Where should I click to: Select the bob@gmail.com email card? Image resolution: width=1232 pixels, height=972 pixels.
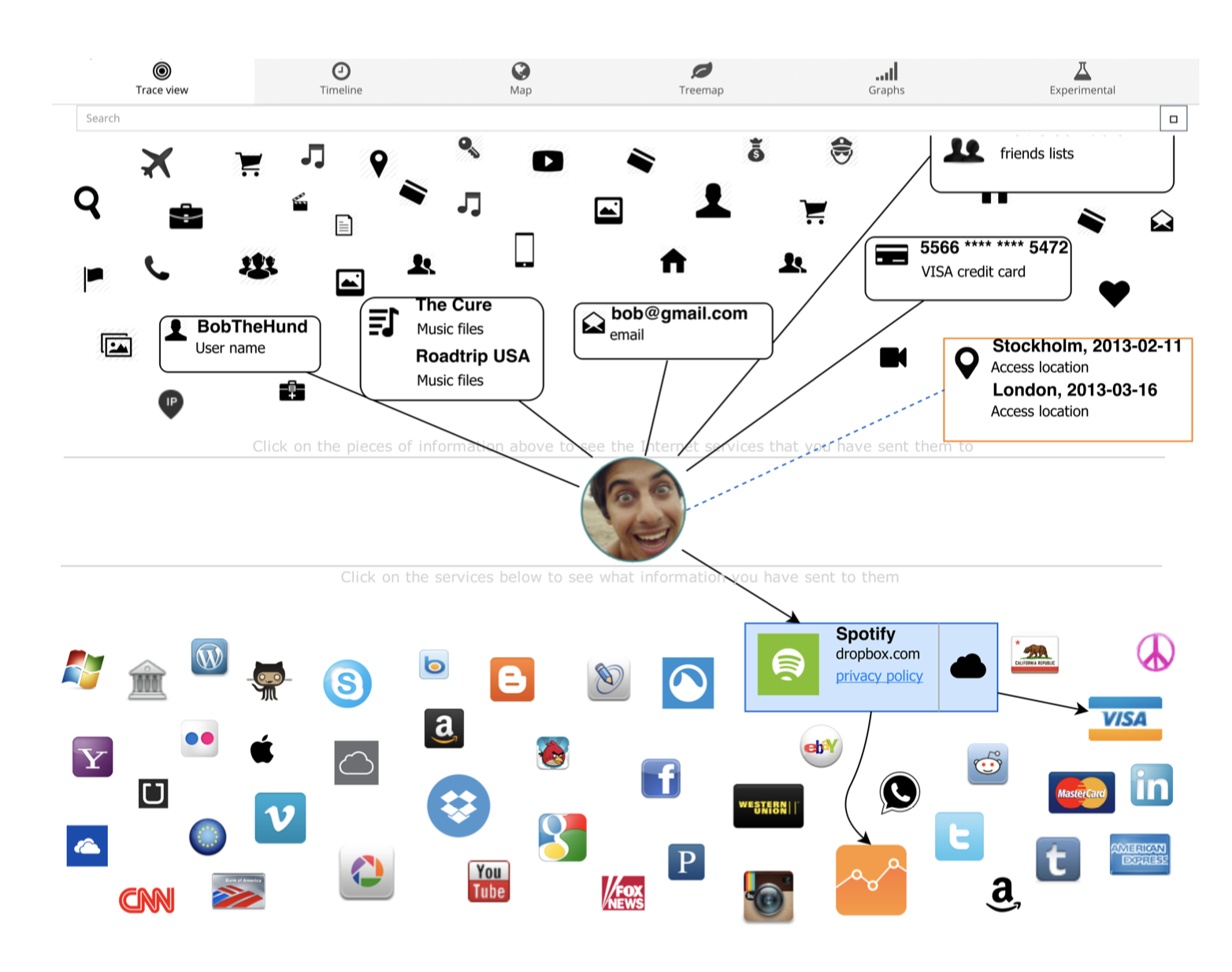[674, 331]
